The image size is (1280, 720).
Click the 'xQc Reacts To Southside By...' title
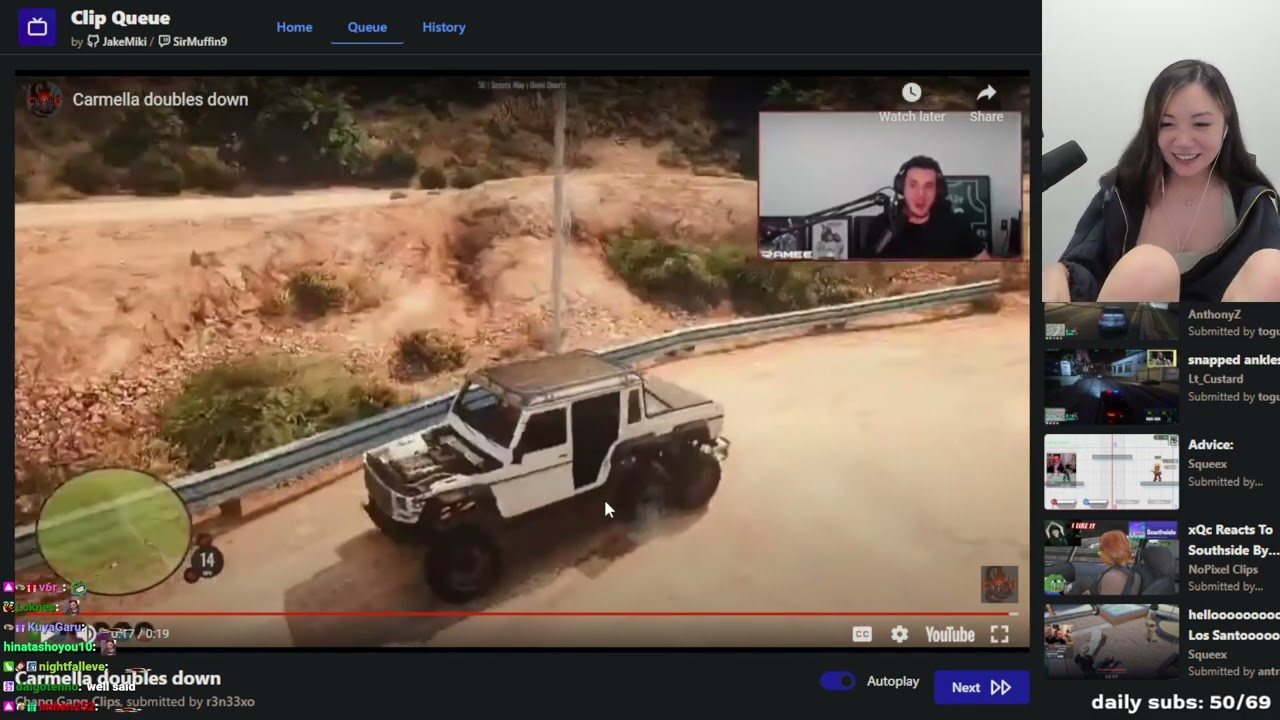(x=1233, y=540)
